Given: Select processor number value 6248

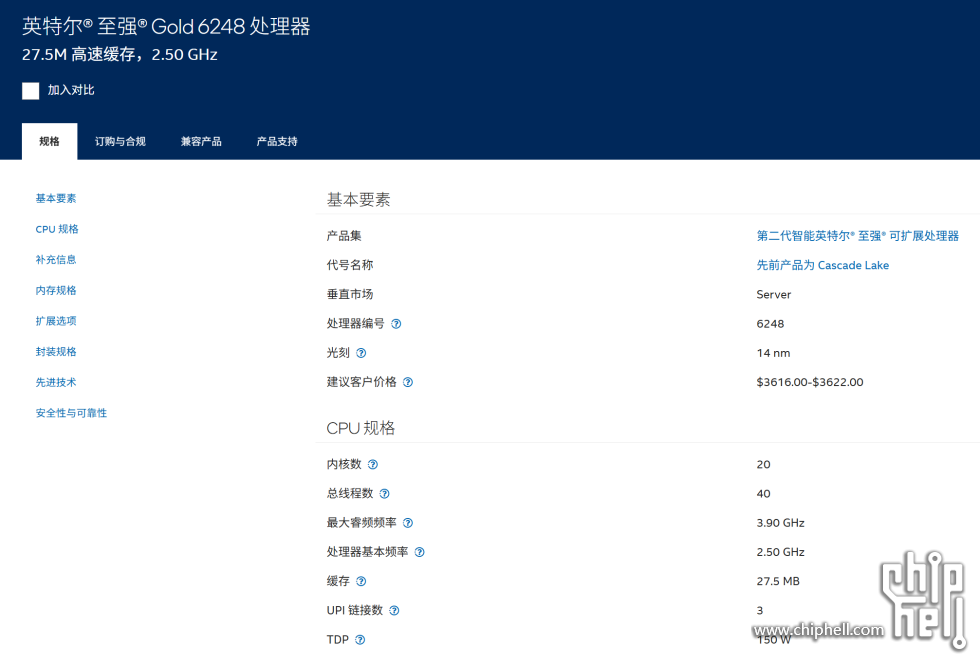Looking at the screenshot, I should [x=770, y=324].
